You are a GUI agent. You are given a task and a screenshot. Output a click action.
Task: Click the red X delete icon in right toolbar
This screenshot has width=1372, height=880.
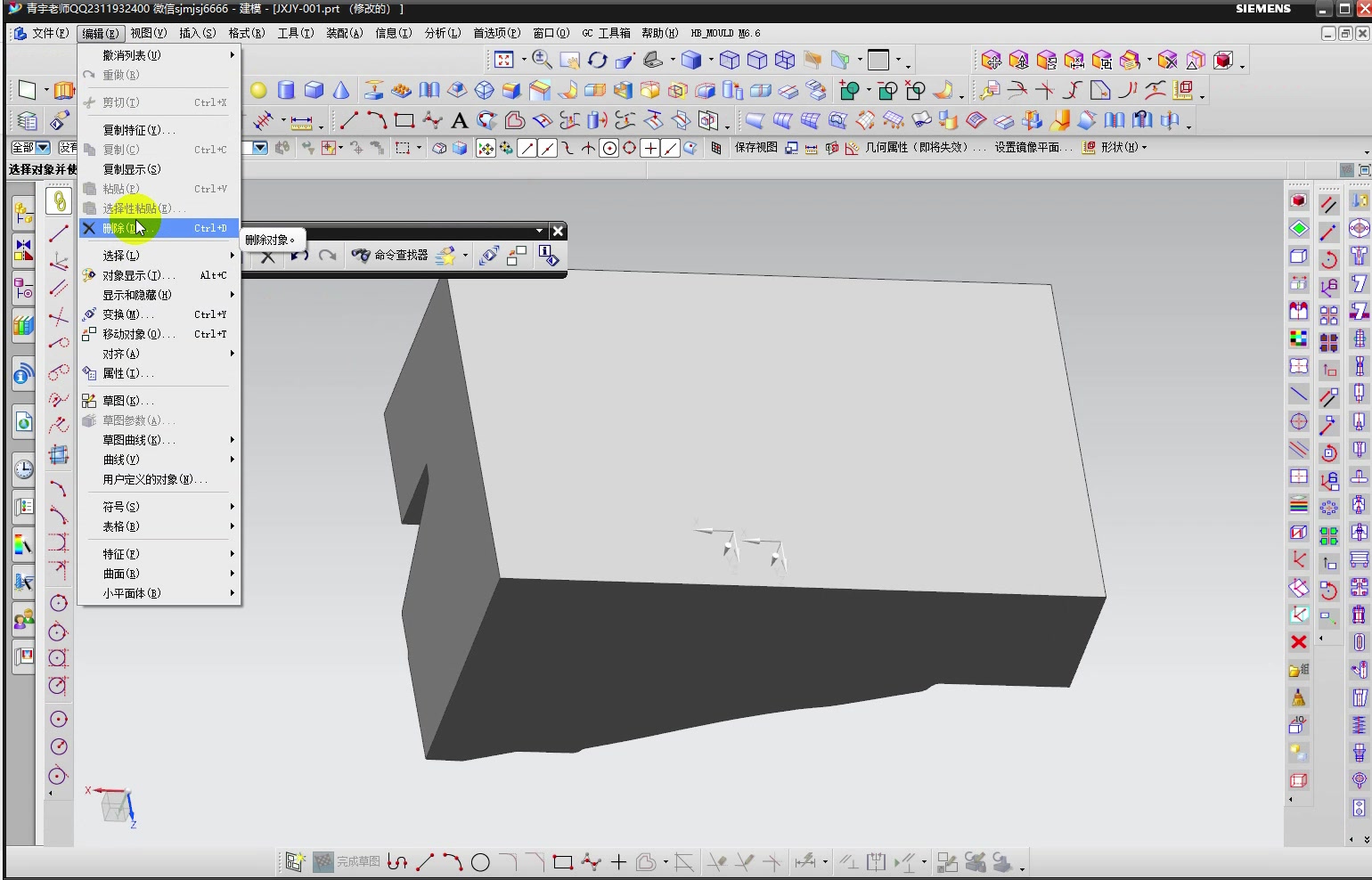pos(1299,642)
